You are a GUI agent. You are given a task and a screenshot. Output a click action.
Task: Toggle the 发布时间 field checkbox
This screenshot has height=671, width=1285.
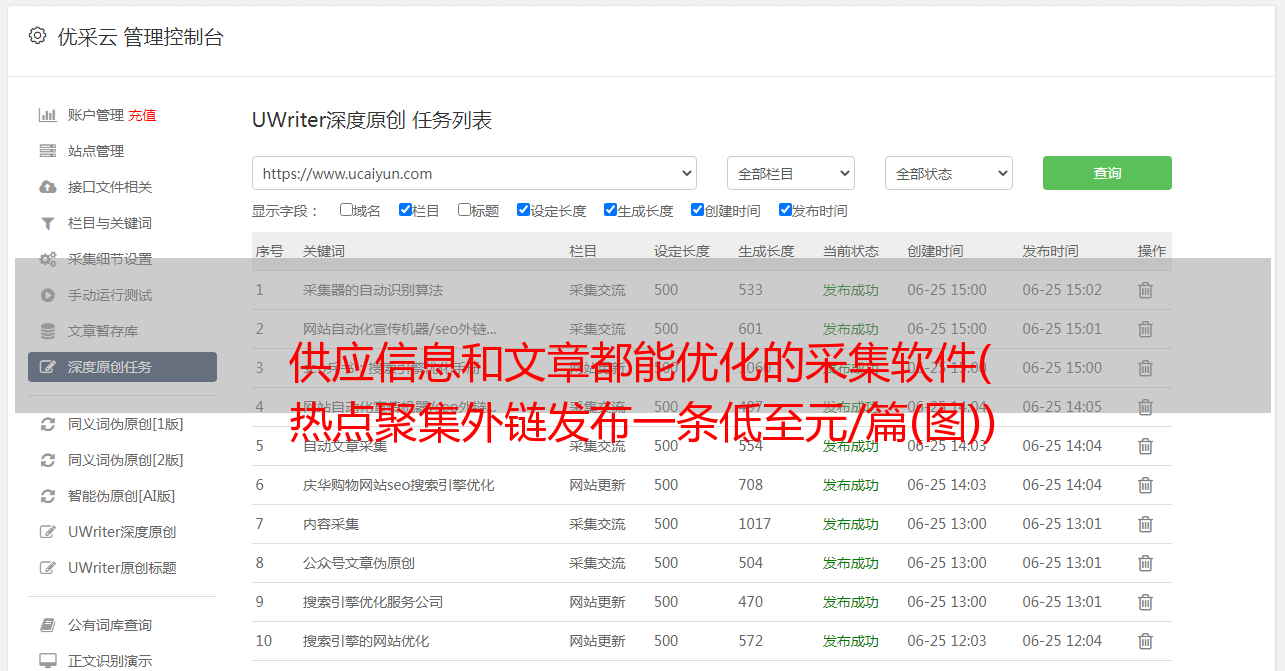(x=785, y=210)
